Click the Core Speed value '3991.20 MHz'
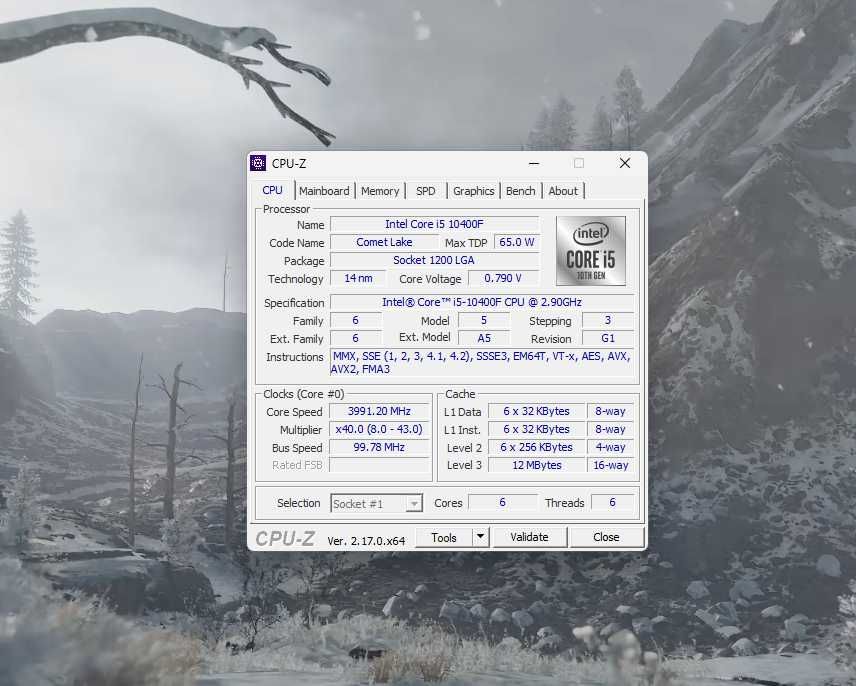This screenshot has height=686, width=856. click(379, 411)
